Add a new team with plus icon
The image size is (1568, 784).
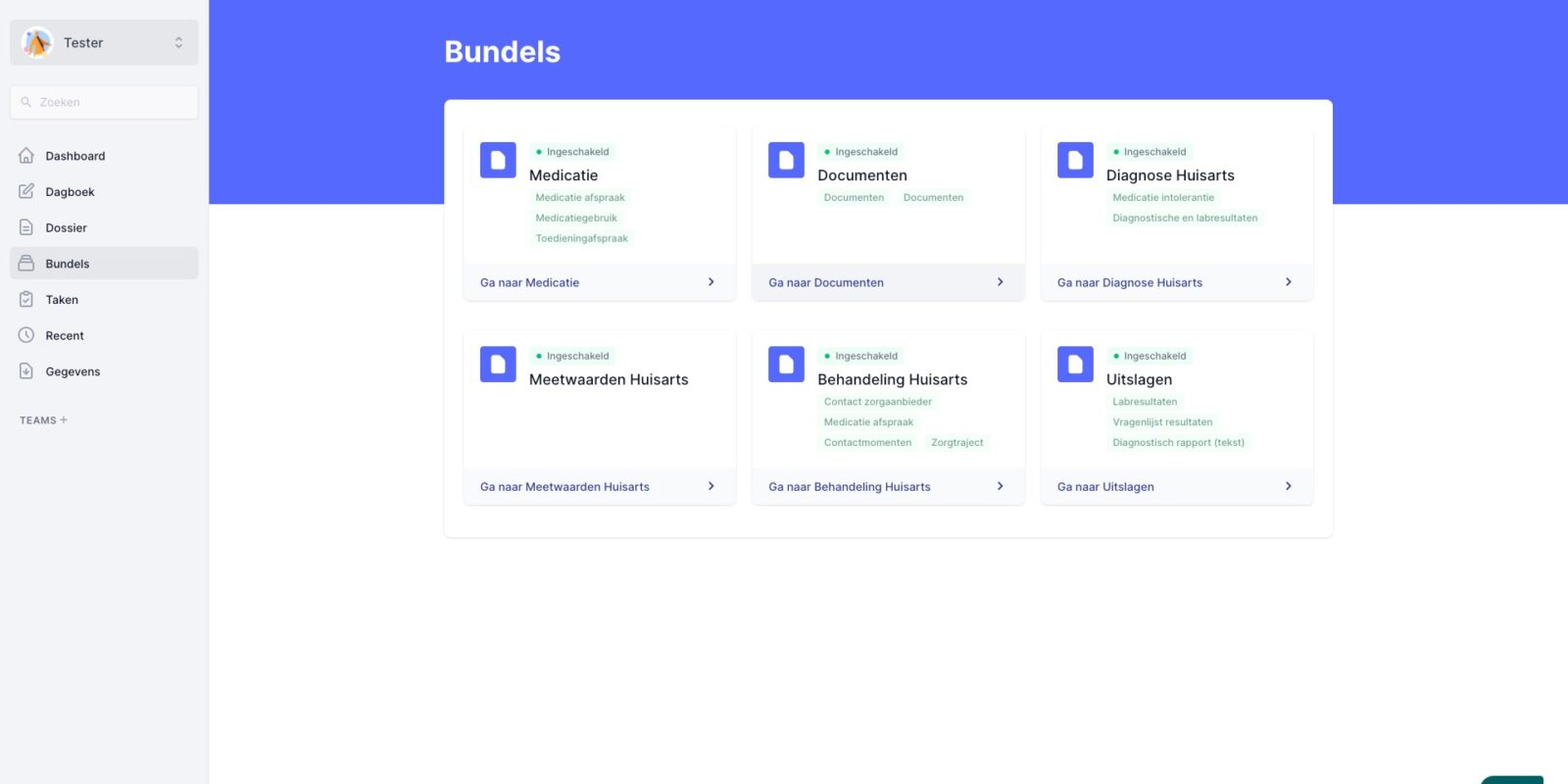click(64, 420)
